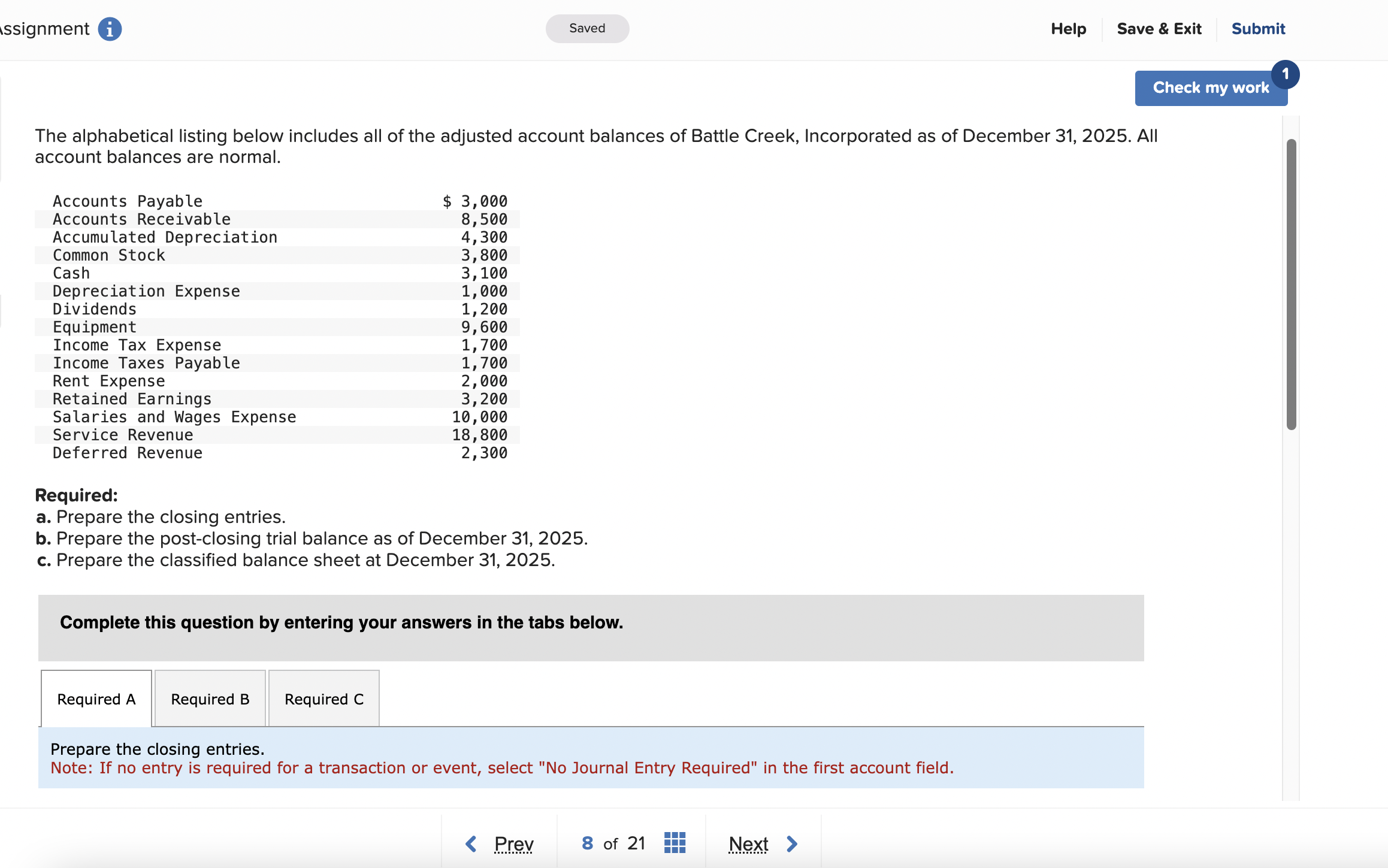Click the Check my work button
This screenshot has height=868, width=1388.
click(x=1211, y=87)
